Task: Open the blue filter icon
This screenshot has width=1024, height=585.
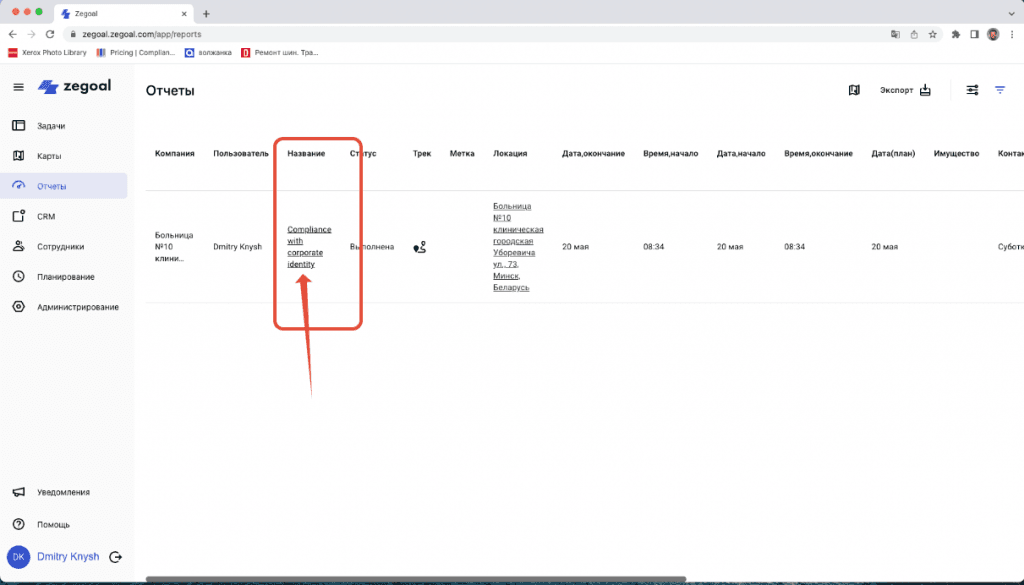Action: [1000, 90]
